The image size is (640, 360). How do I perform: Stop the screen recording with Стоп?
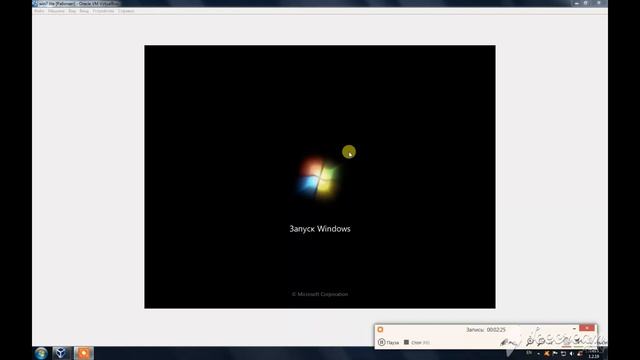pos(417,342)
